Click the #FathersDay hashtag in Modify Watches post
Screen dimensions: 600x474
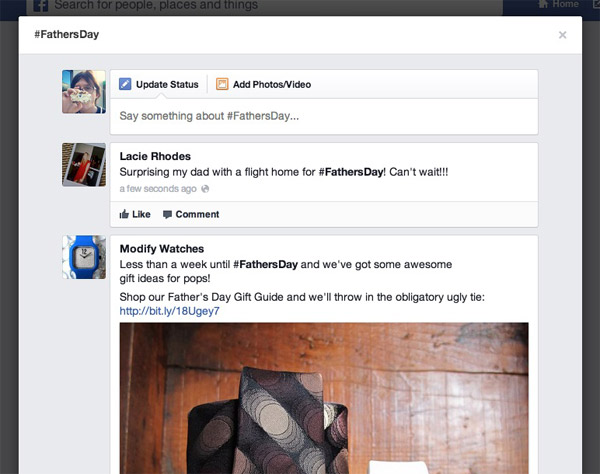(265, 265)
